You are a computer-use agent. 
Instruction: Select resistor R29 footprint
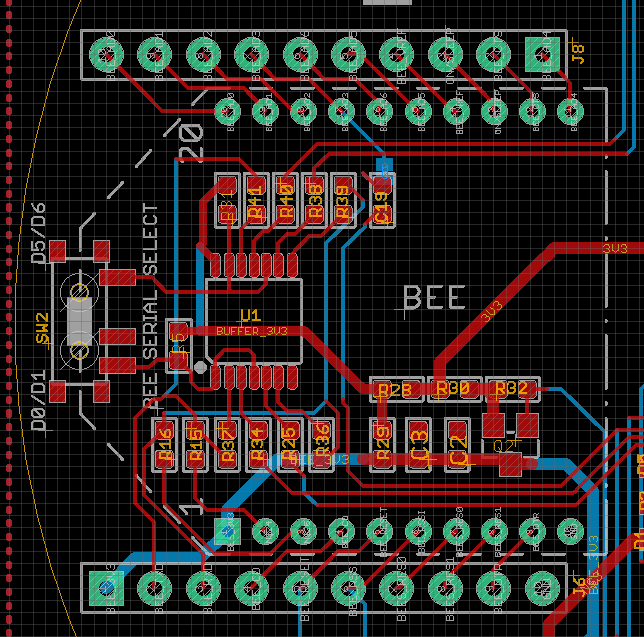tap(382, 445)
